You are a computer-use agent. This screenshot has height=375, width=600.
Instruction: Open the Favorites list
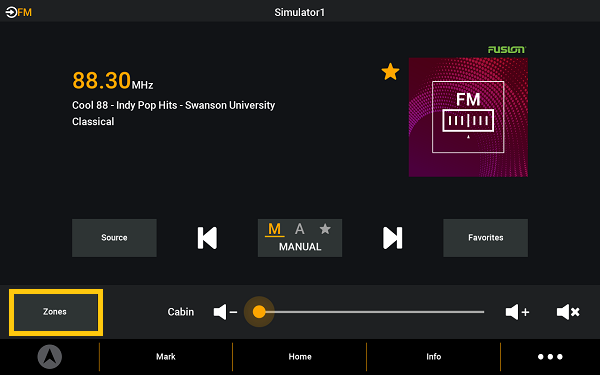click(485, 238)
